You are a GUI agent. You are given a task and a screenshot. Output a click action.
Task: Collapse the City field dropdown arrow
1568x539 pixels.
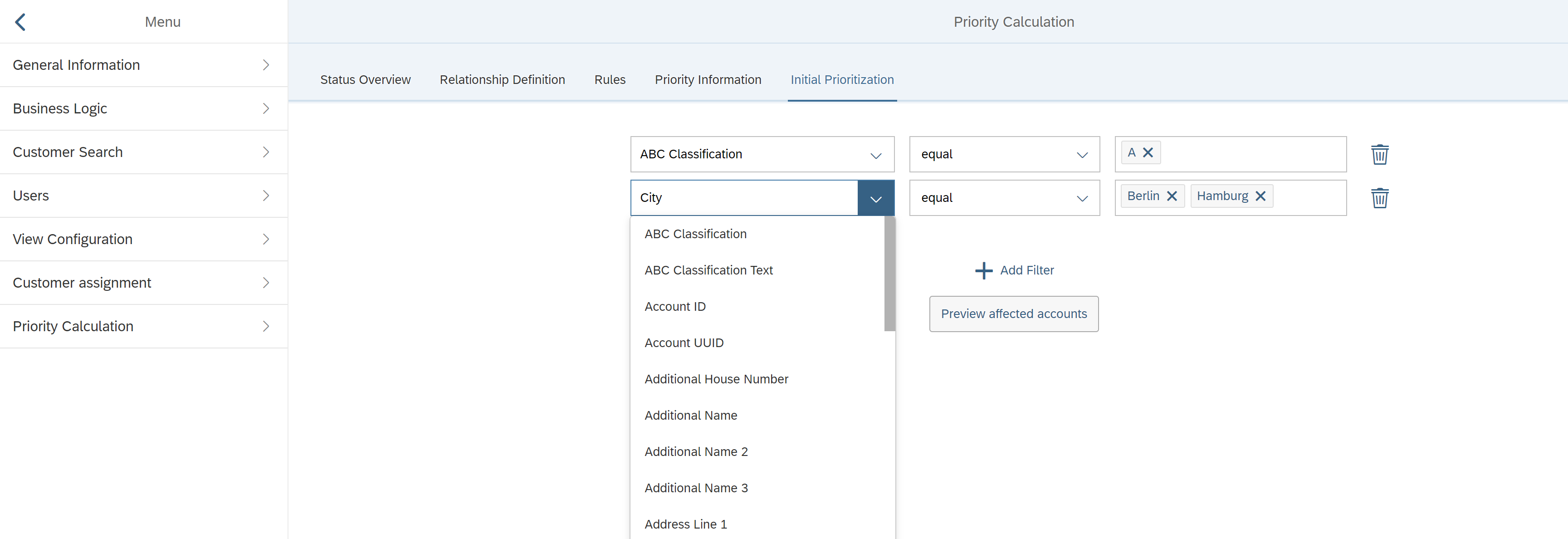[876, 198]
